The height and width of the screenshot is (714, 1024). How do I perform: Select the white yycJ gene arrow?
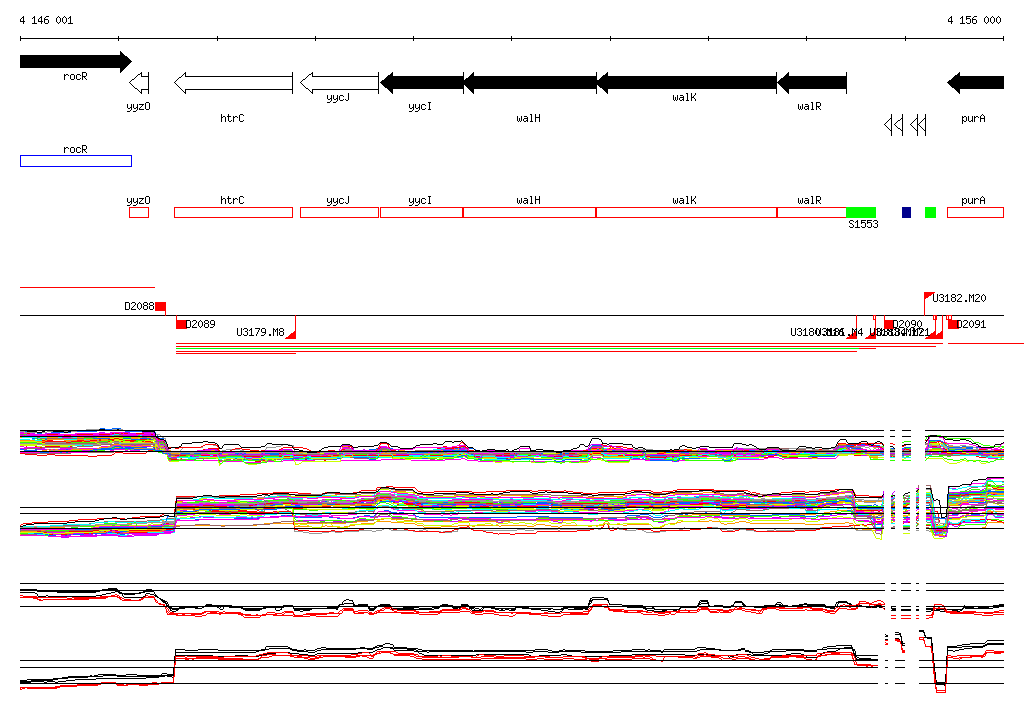click(x=340, y=83)
